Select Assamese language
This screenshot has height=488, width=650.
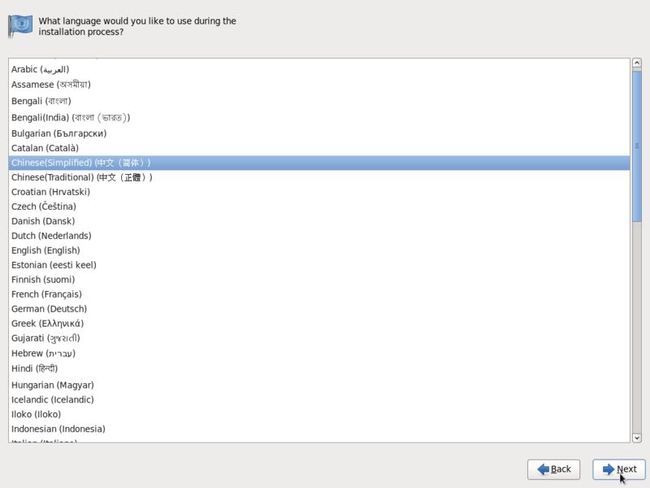tap(319, 85)
